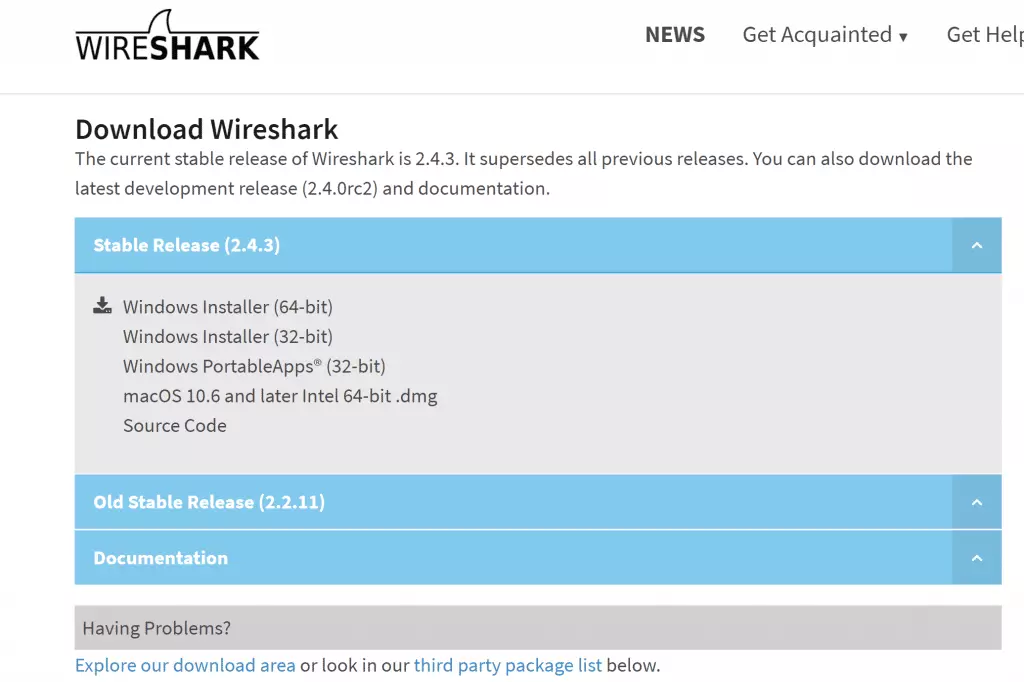
Task: Click the Stable Release (2.4.3) header bar
Action: [x=500, y=245]
